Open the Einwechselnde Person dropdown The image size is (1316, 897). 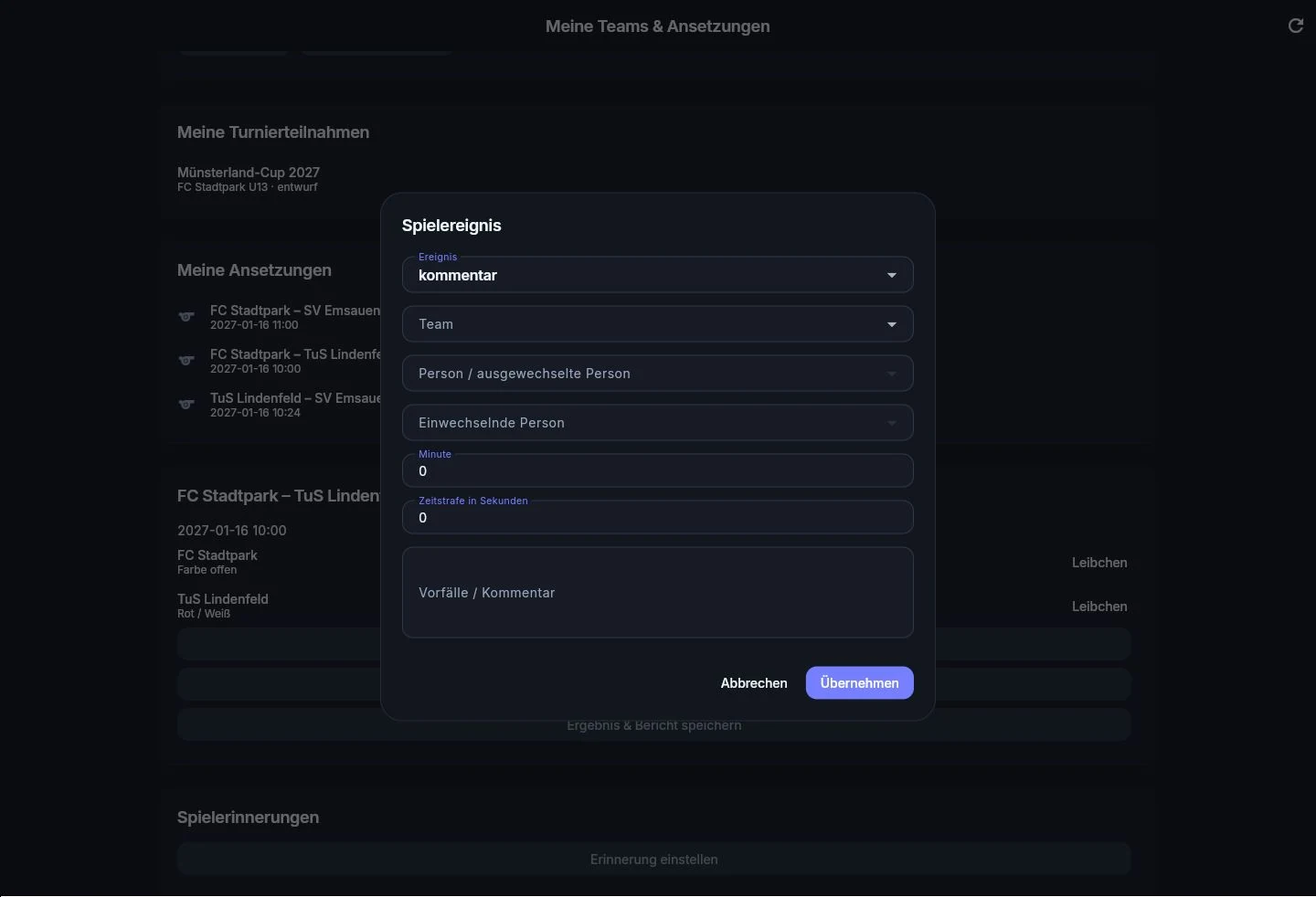click(658, 423)
